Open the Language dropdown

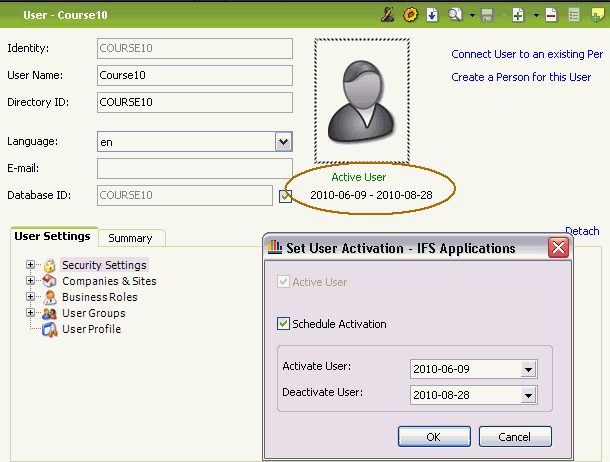pos(283,142)
